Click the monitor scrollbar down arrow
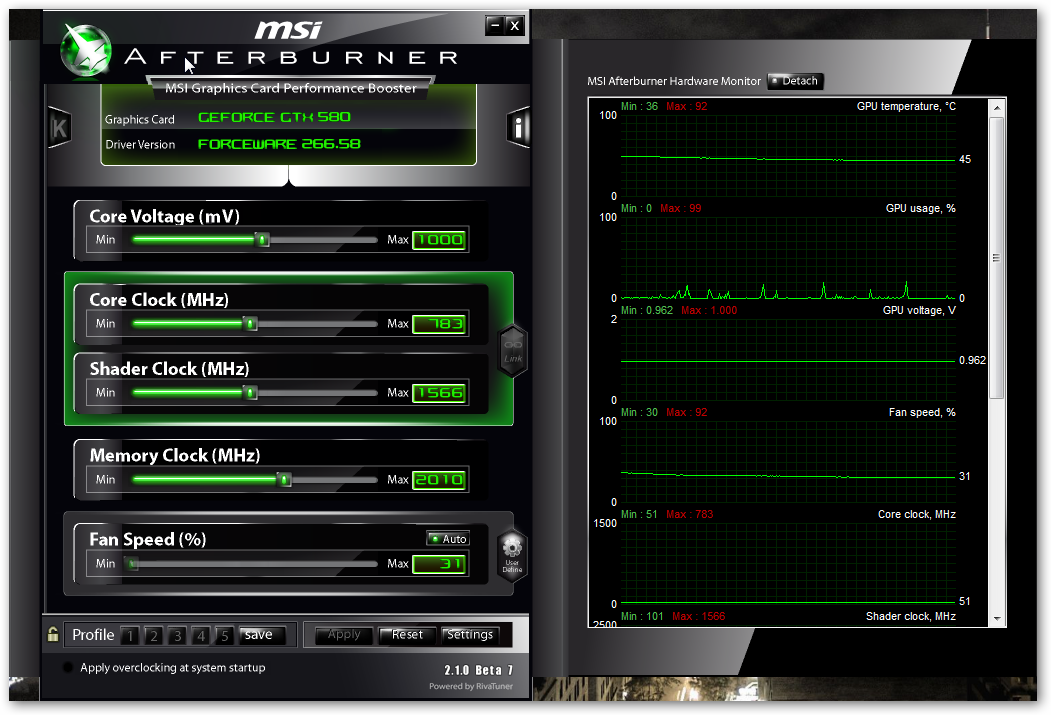This screenshot has height=715, width=1051. 997,619
